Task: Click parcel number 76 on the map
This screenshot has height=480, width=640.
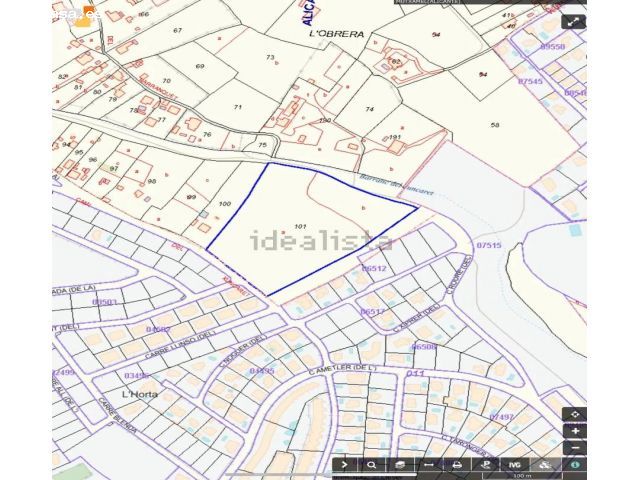Action: [x=207, y=134]
